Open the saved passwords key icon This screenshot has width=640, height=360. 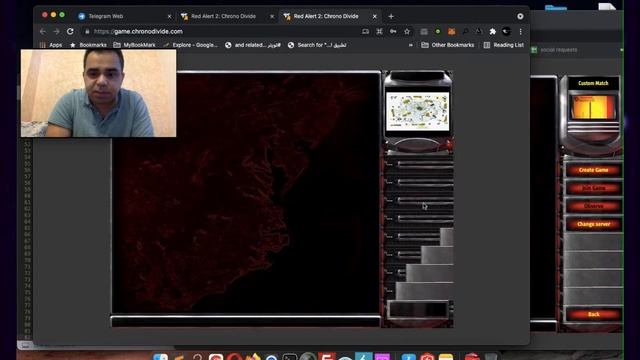coord(393,31)
